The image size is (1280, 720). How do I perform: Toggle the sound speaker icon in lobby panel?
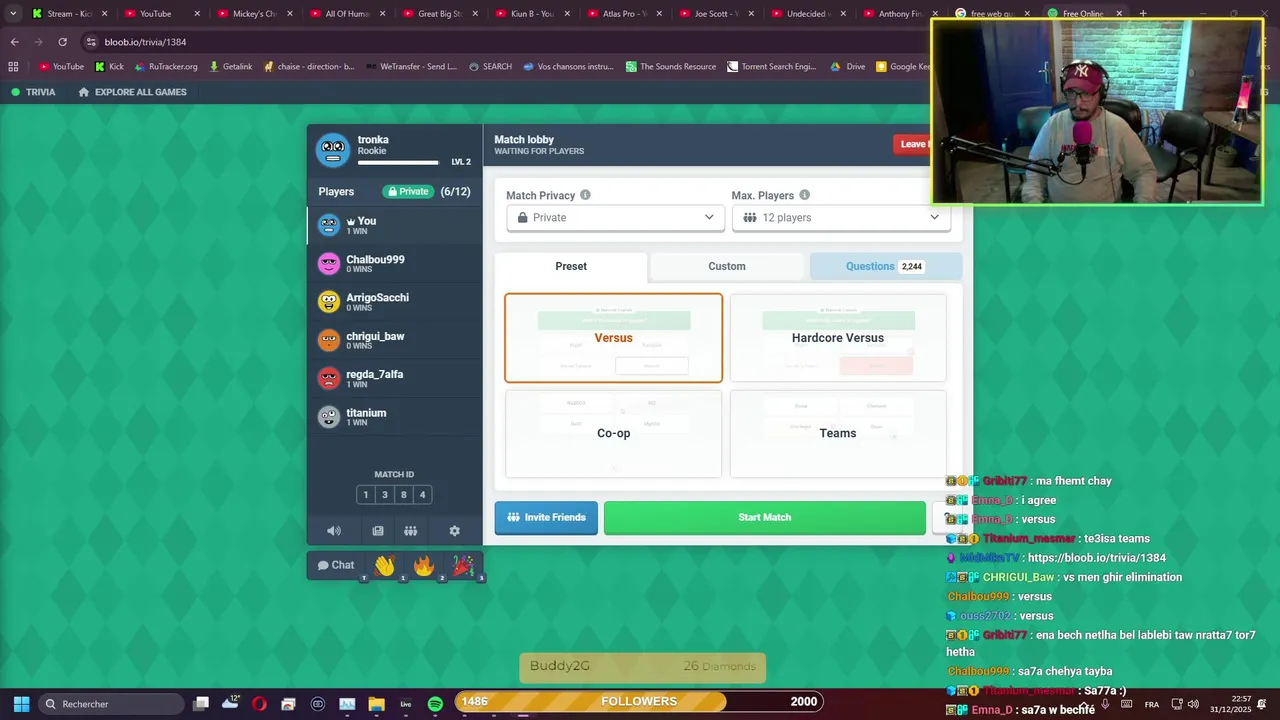[334, 531]
